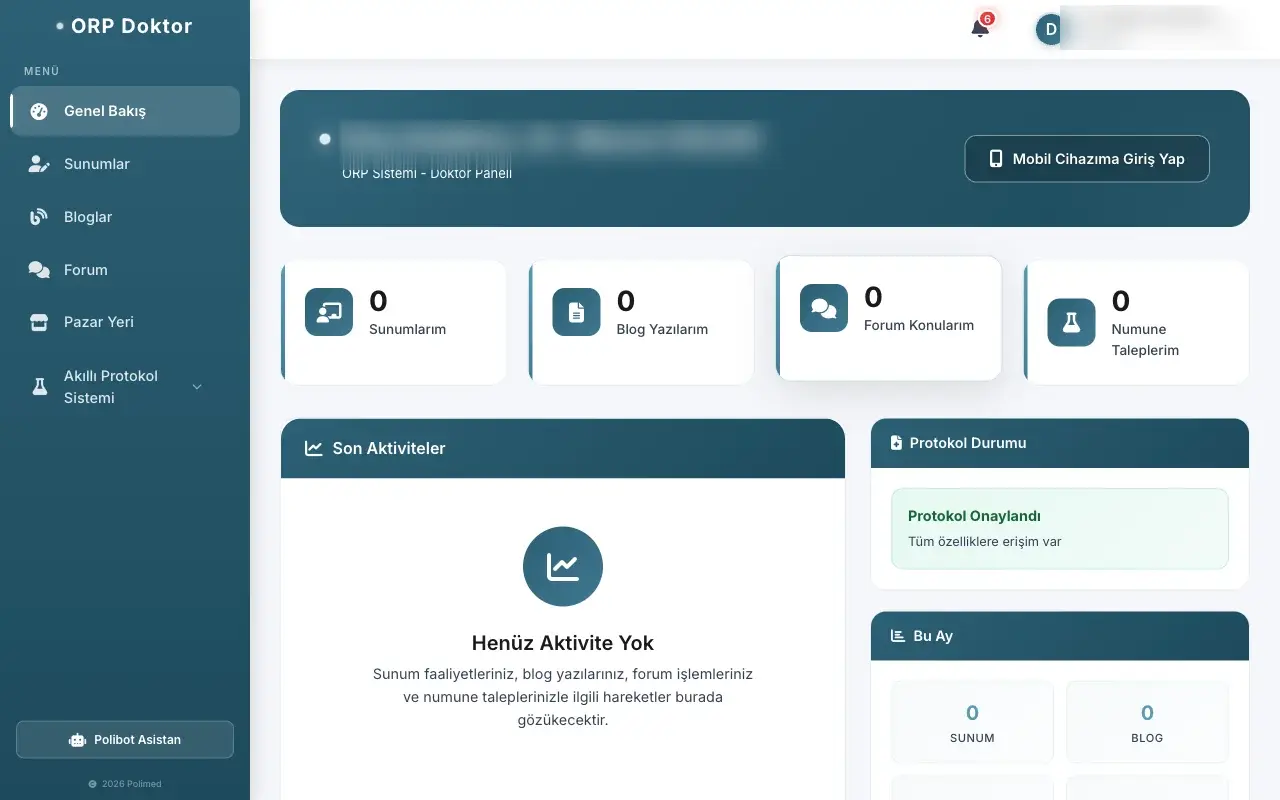This screenshot has height=800, width=1280.
Task: Click the Akıllı Protokol flask icon
Action: (39, 386)
